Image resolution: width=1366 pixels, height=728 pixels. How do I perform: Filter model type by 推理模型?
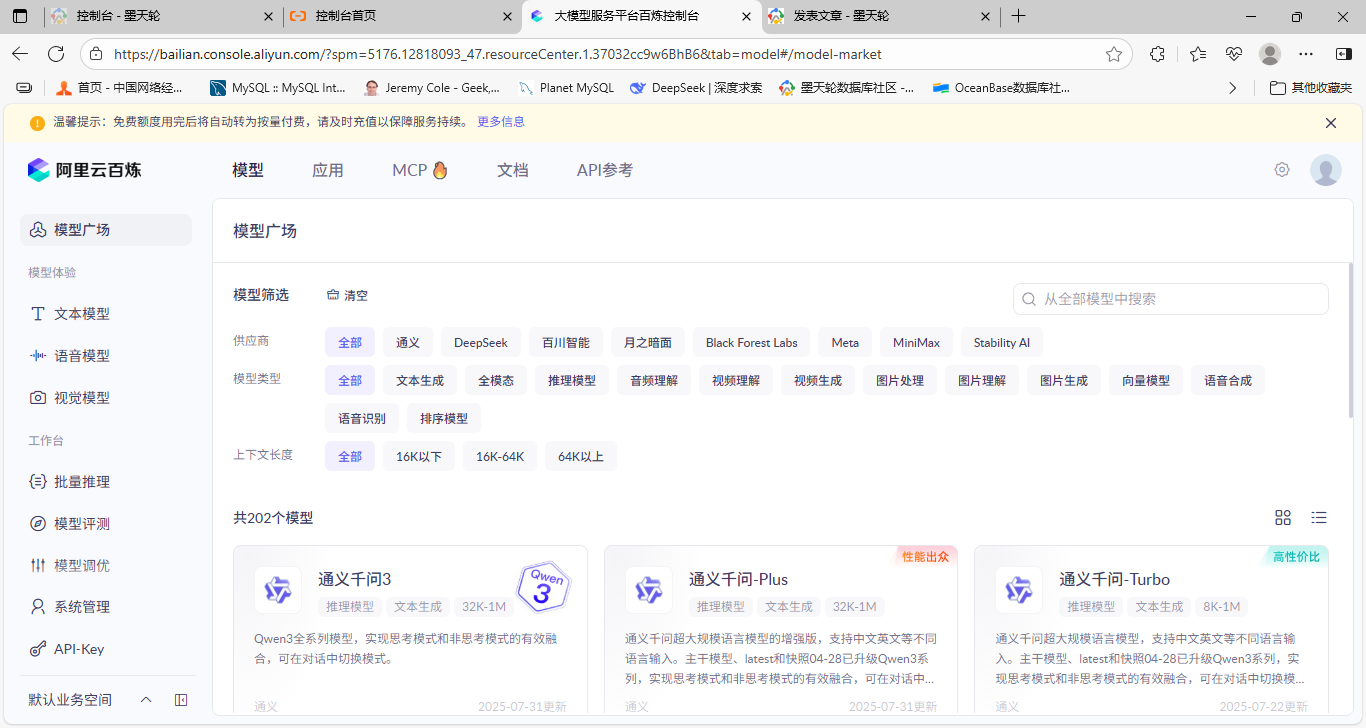572,380
